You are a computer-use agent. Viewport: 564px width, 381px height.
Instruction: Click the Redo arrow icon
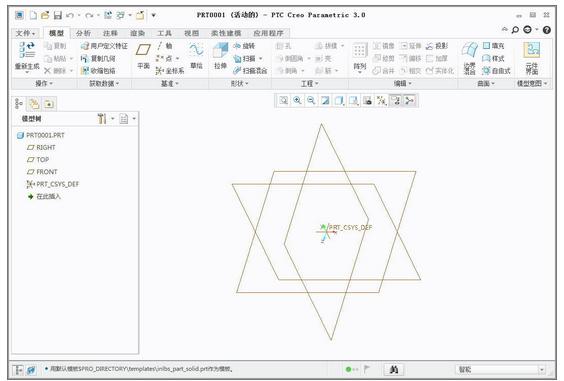[89, 15]
